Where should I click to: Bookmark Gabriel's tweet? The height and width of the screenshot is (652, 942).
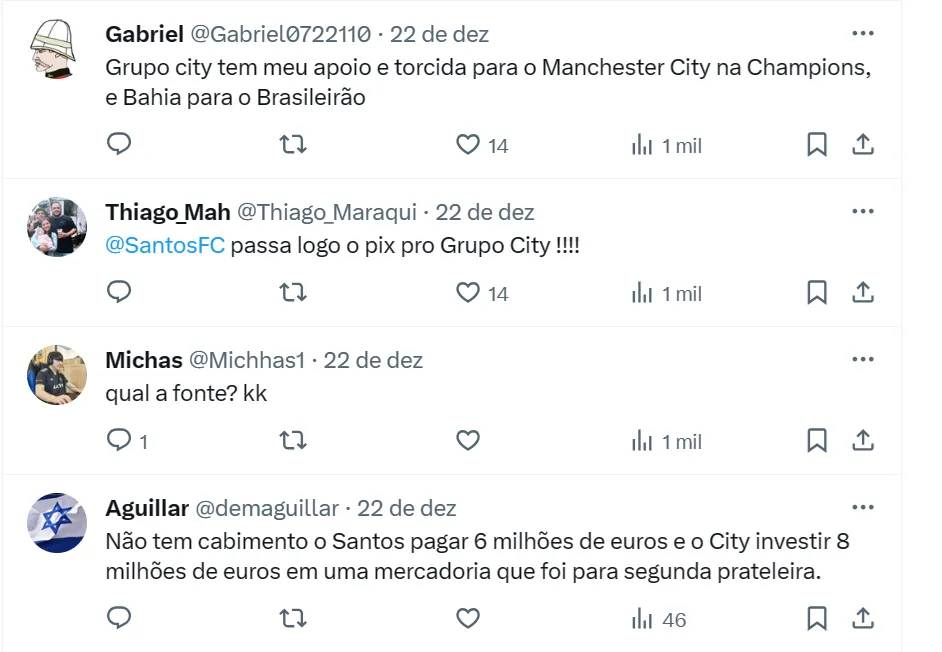817,145
